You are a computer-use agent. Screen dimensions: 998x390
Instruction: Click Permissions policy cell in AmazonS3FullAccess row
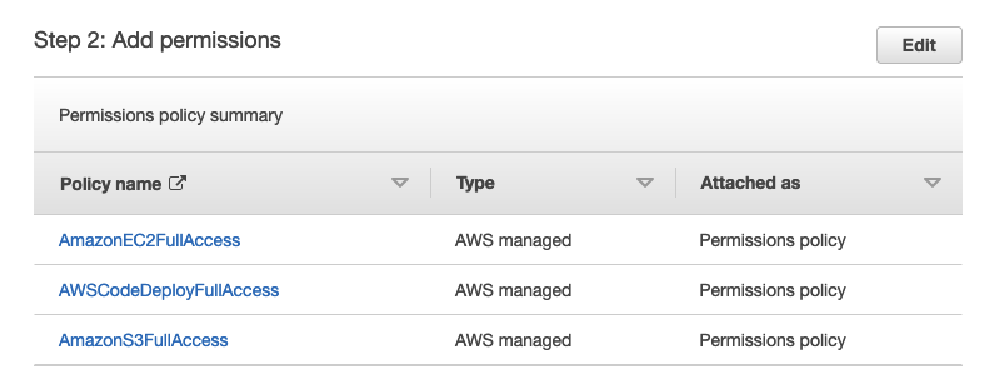pos(773,340)
